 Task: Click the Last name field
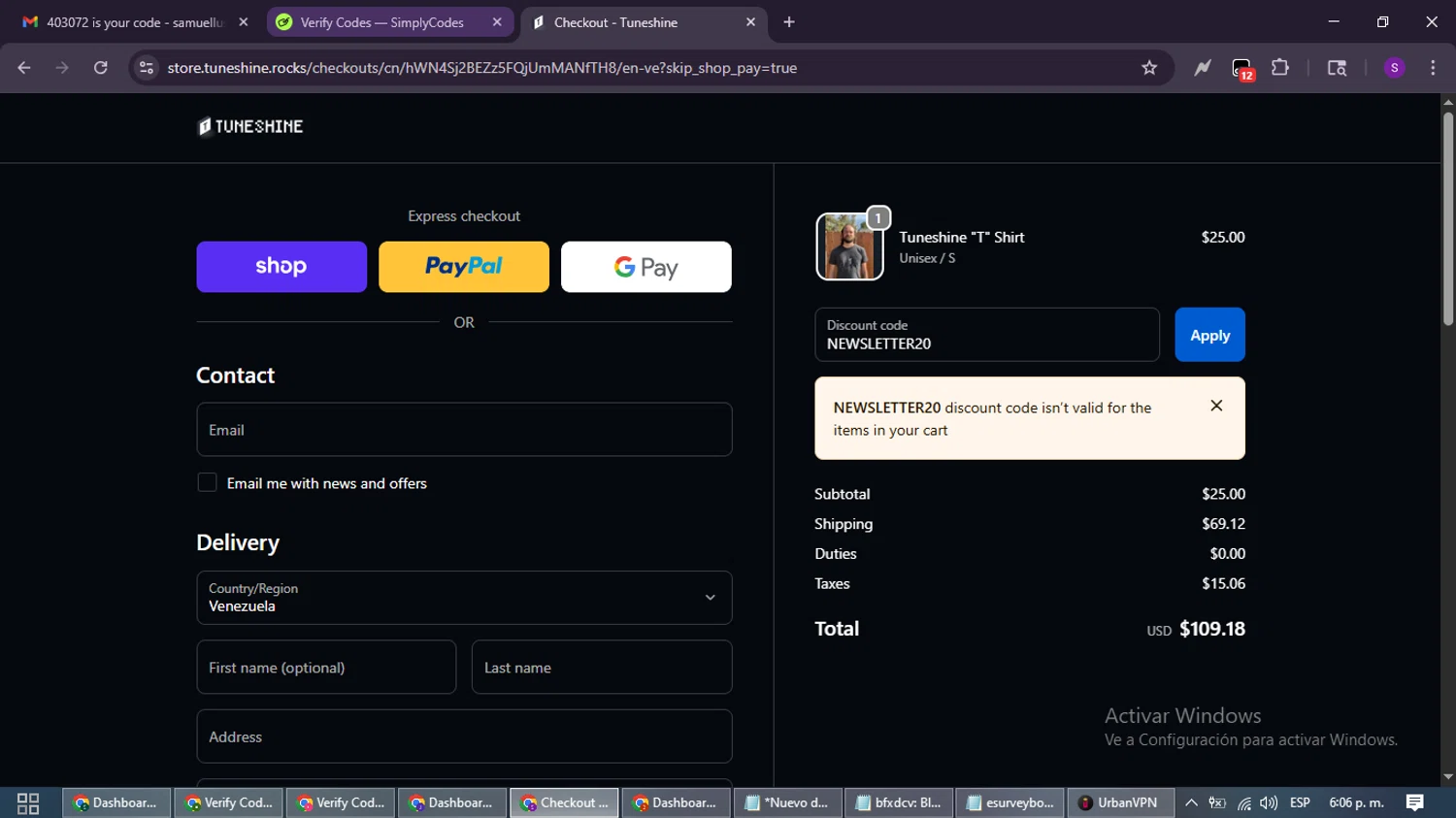pos(602,667)
